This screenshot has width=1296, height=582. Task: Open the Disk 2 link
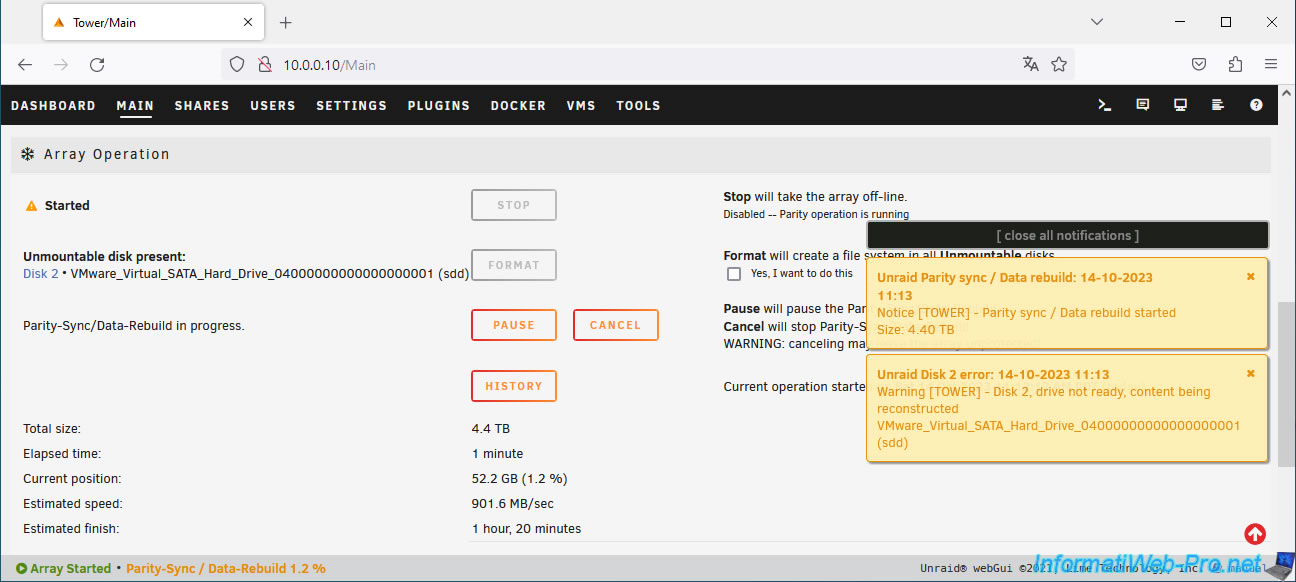pos(40,273)
